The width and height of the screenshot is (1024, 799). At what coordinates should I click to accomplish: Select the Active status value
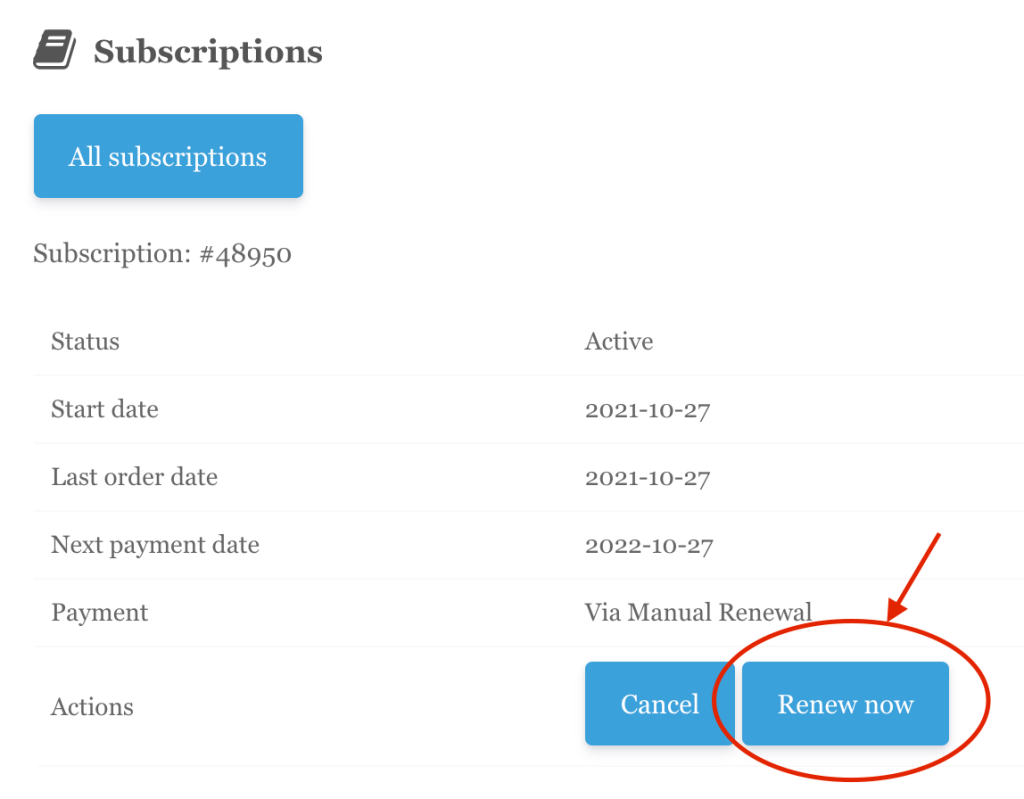tap(618, 341)
